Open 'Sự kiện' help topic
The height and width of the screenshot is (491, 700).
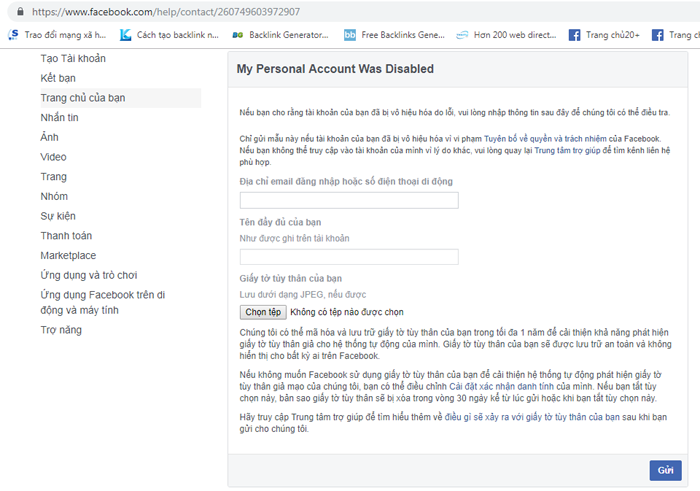(x=58, y=216)
